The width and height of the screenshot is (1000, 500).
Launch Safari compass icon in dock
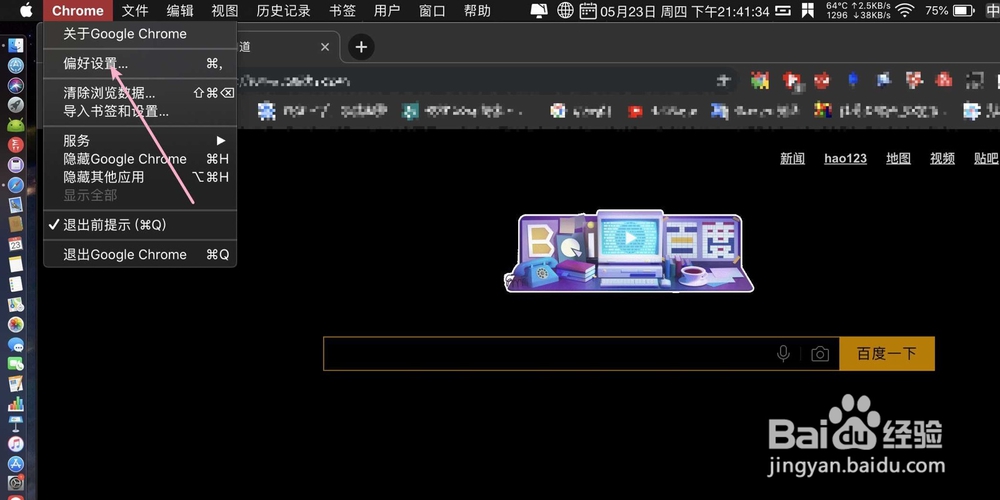(x=15, y=185)
